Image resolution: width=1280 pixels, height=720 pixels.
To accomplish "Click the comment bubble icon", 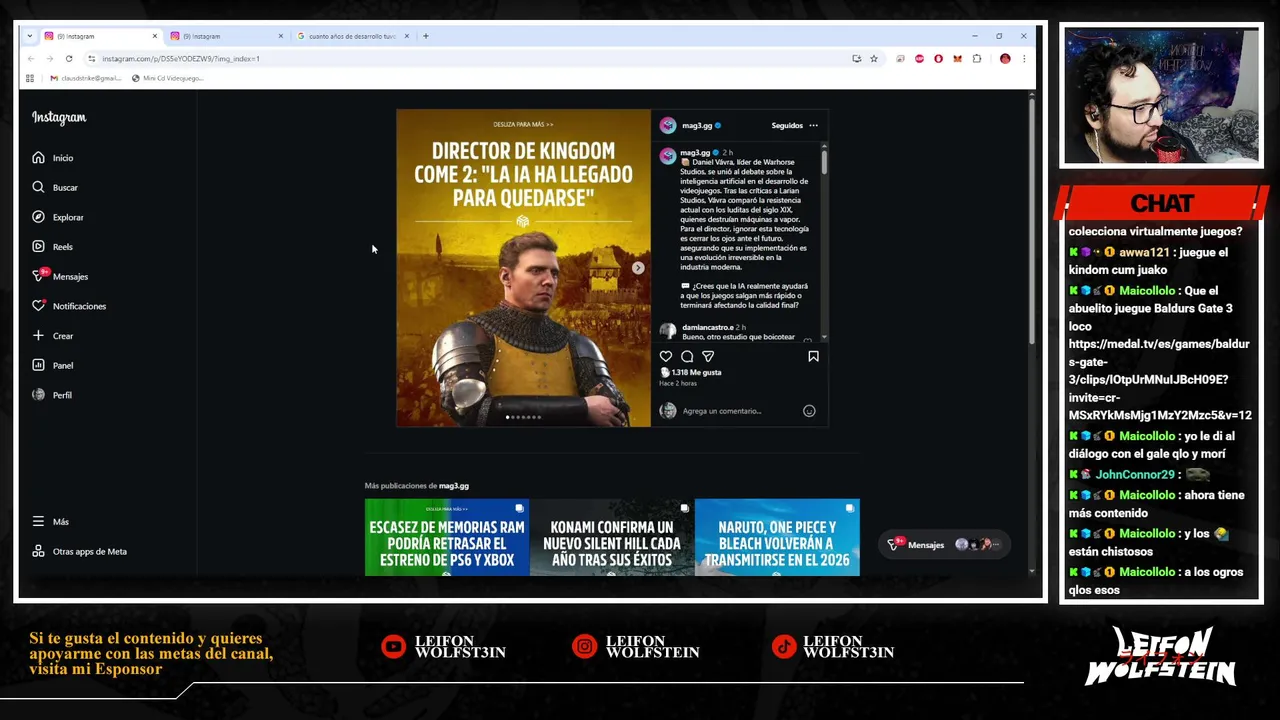I will pyautogui.click(x=687, y=356).
